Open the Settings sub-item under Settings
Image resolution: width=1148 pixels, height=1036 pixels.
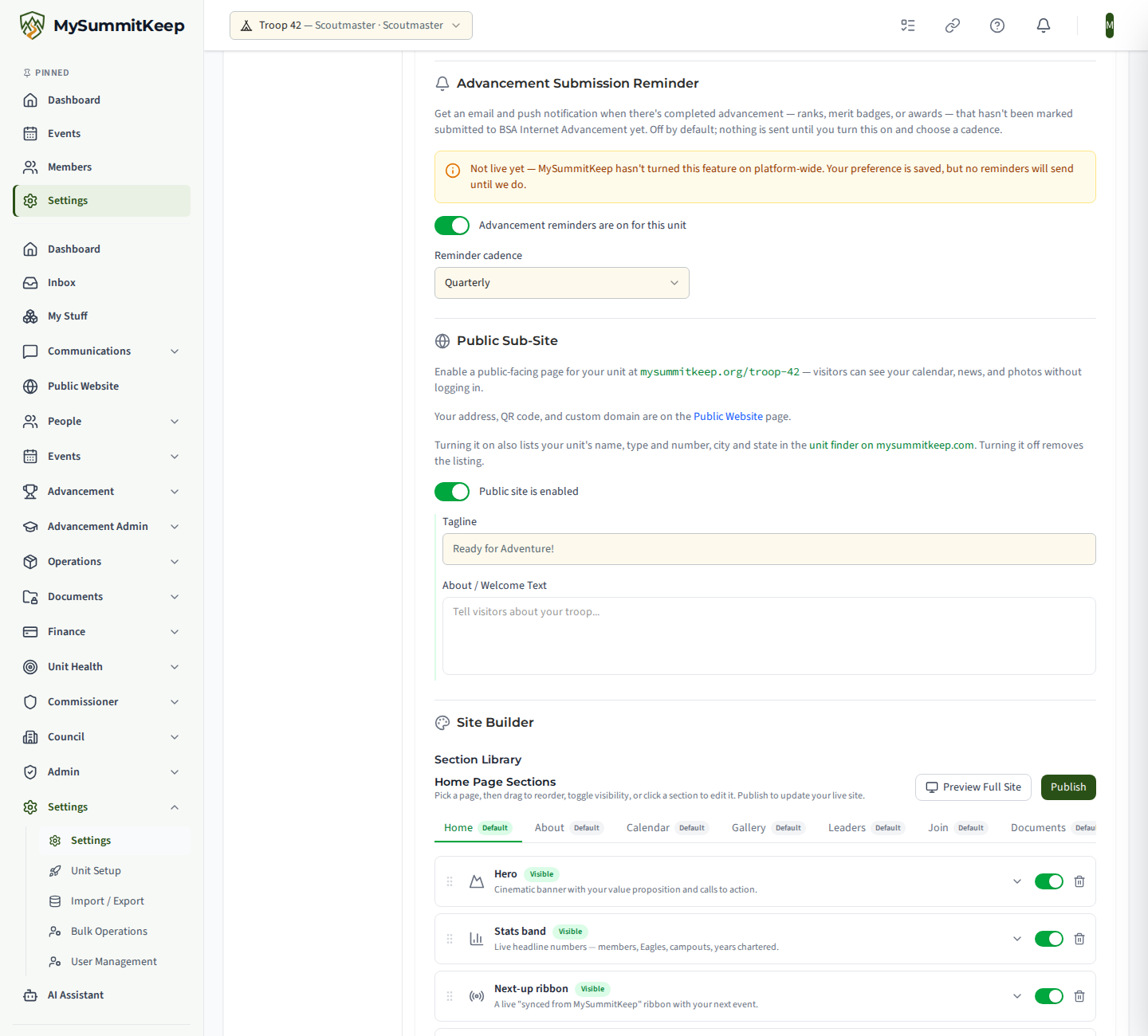pyautogui.click(x=115, y=841)
